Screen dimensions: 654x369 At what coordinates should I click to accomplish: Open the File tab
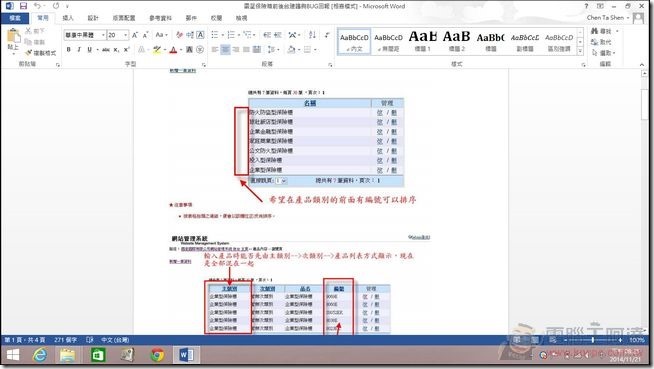[x=15, y=18]
